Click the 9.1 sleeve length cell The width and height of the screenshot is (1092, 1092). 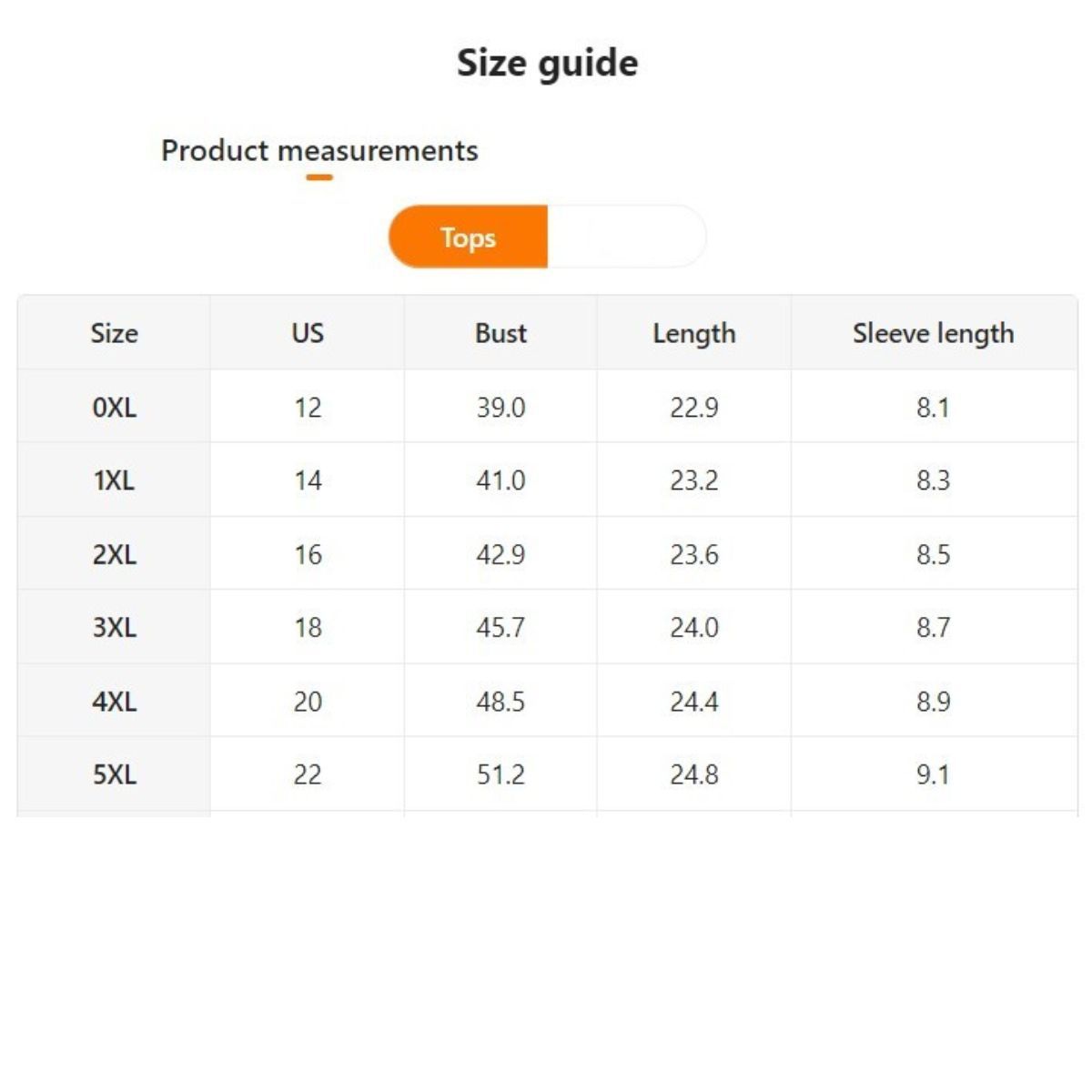coord(933,774)
